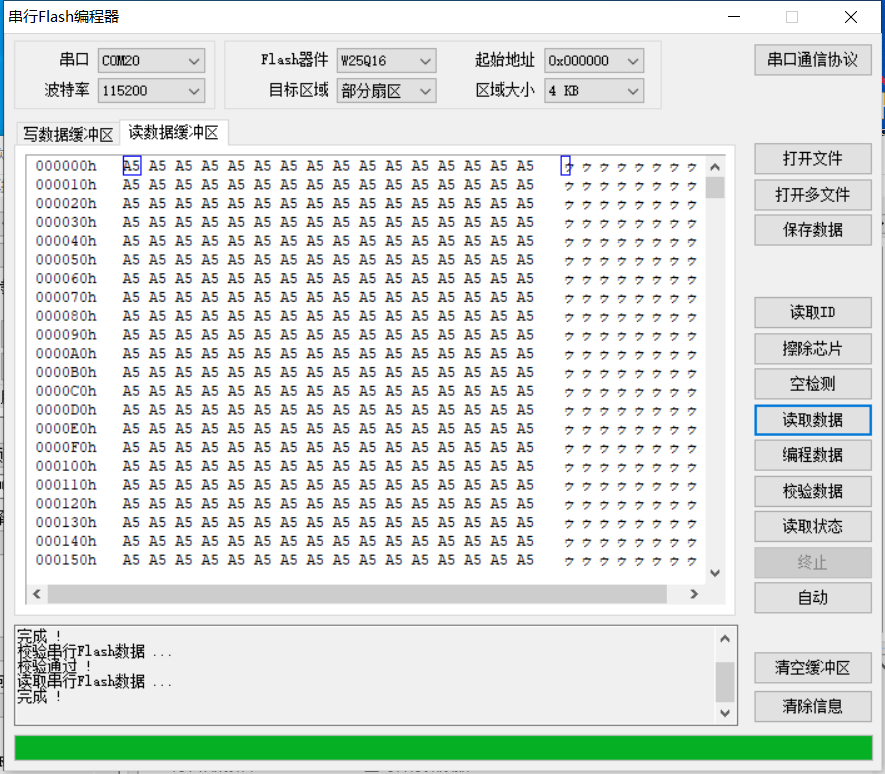
Task: Minimize the 串行Flash编程器 window
Action: [x=734, y=17]
